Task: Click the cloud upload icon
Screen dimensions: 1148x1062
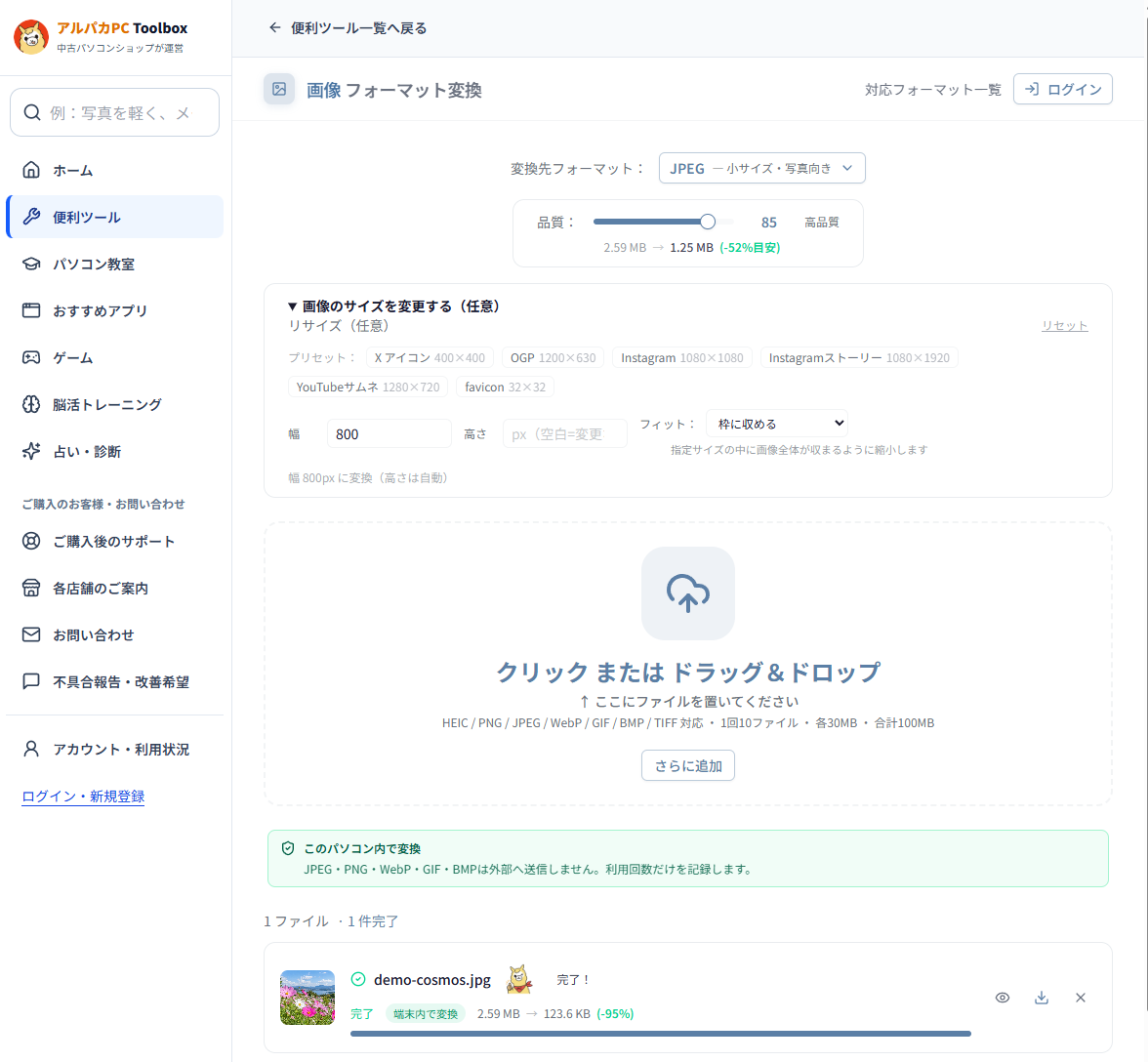Action: coord(688,592)
